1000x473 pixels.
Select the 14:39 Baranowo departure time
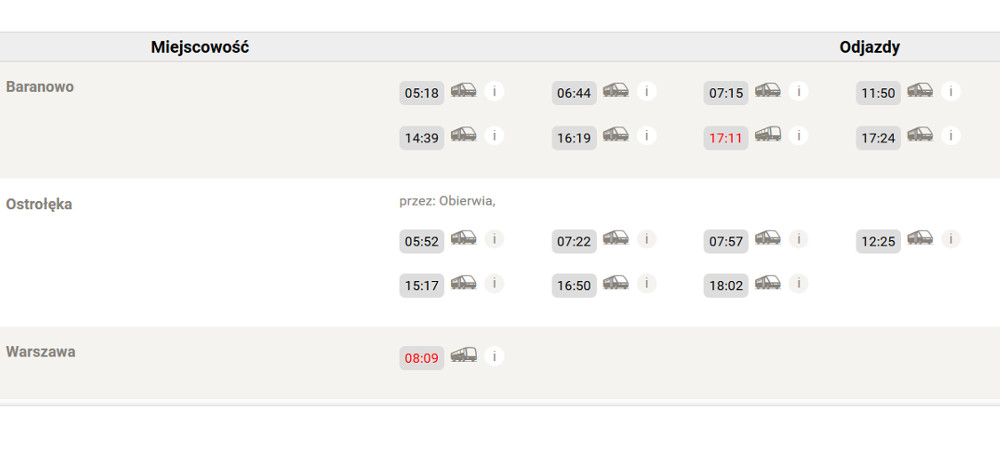421,138
